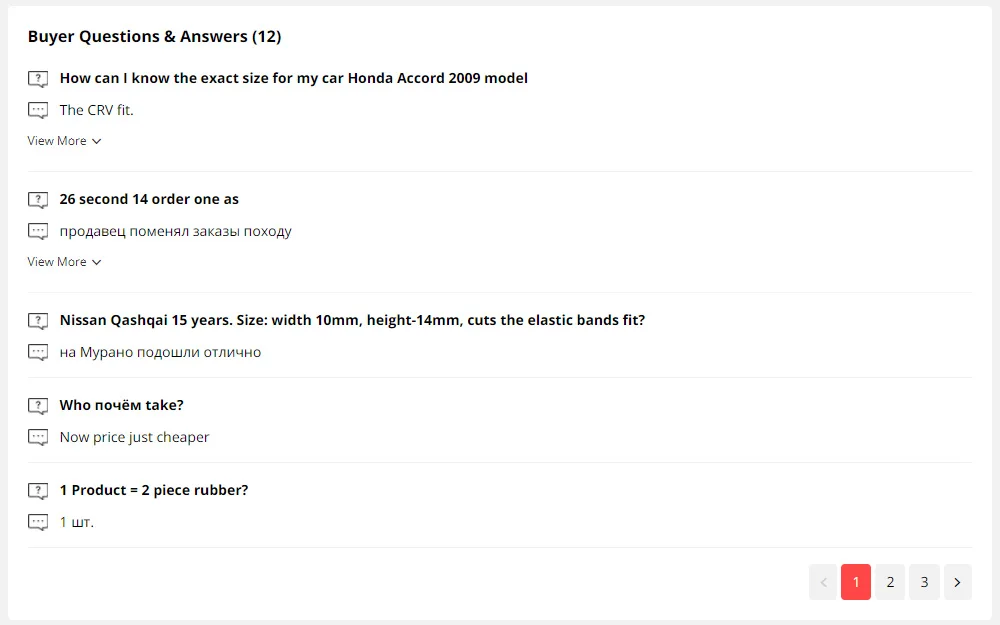The width and height of the screenshot is (1000, 625).
Task: Go to page 3 of buyer questions
Action: coord(924,582)
